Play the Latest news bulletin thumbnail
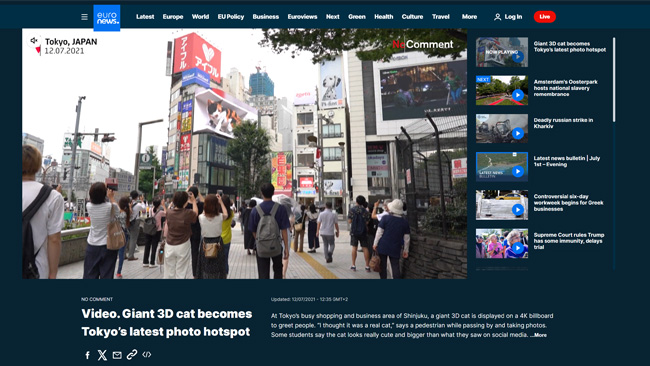Image resolution: width=650 pixels, height=366 pixels. [x=502, y=167]
